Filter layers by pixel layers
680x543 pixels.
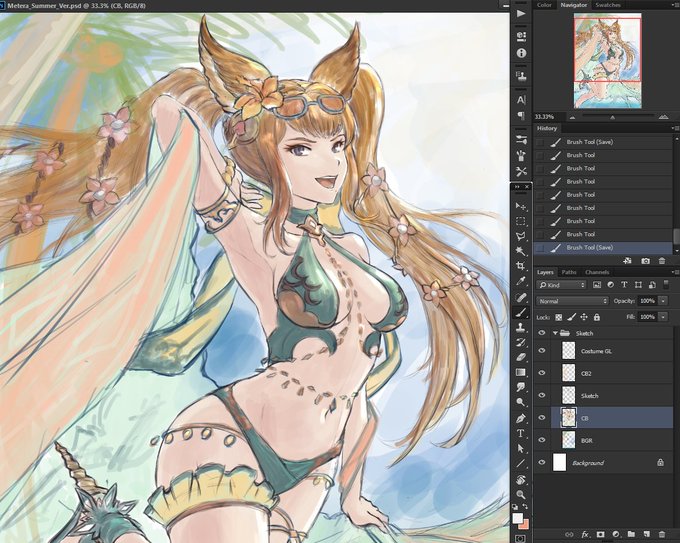coord(597,285)
